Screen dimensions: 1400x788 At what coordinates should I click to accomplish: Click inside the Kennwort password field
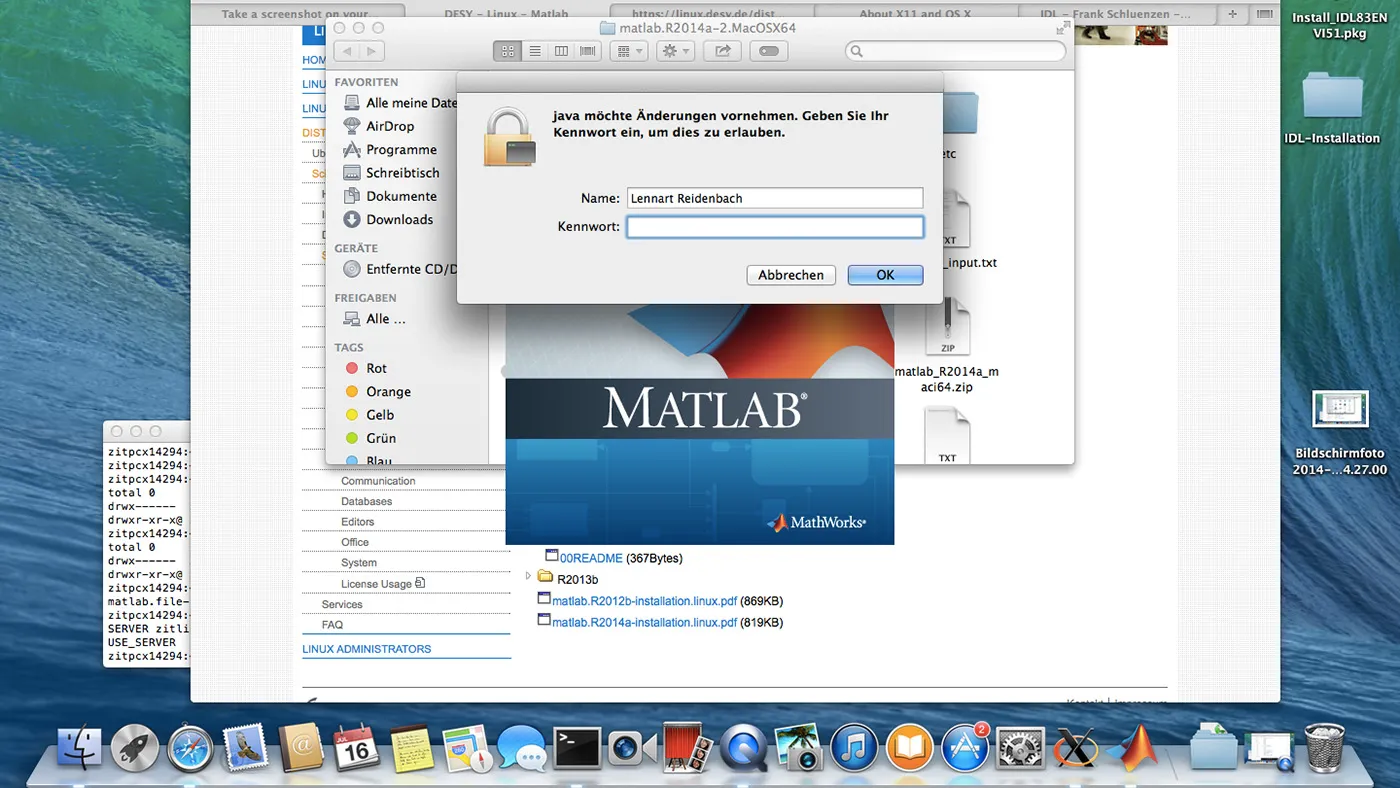(x=775, y=227)
